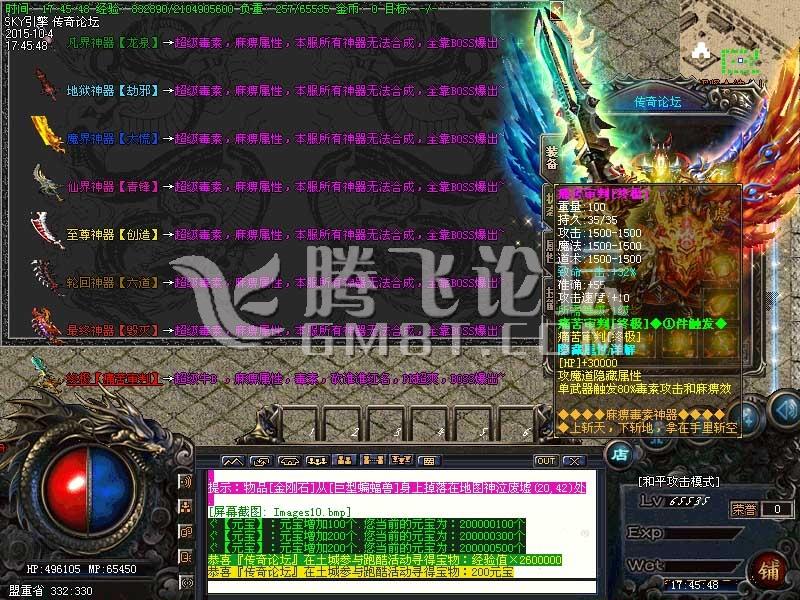Click the X button beside OUT
The image size is (800, 600).
coord(574,461)
